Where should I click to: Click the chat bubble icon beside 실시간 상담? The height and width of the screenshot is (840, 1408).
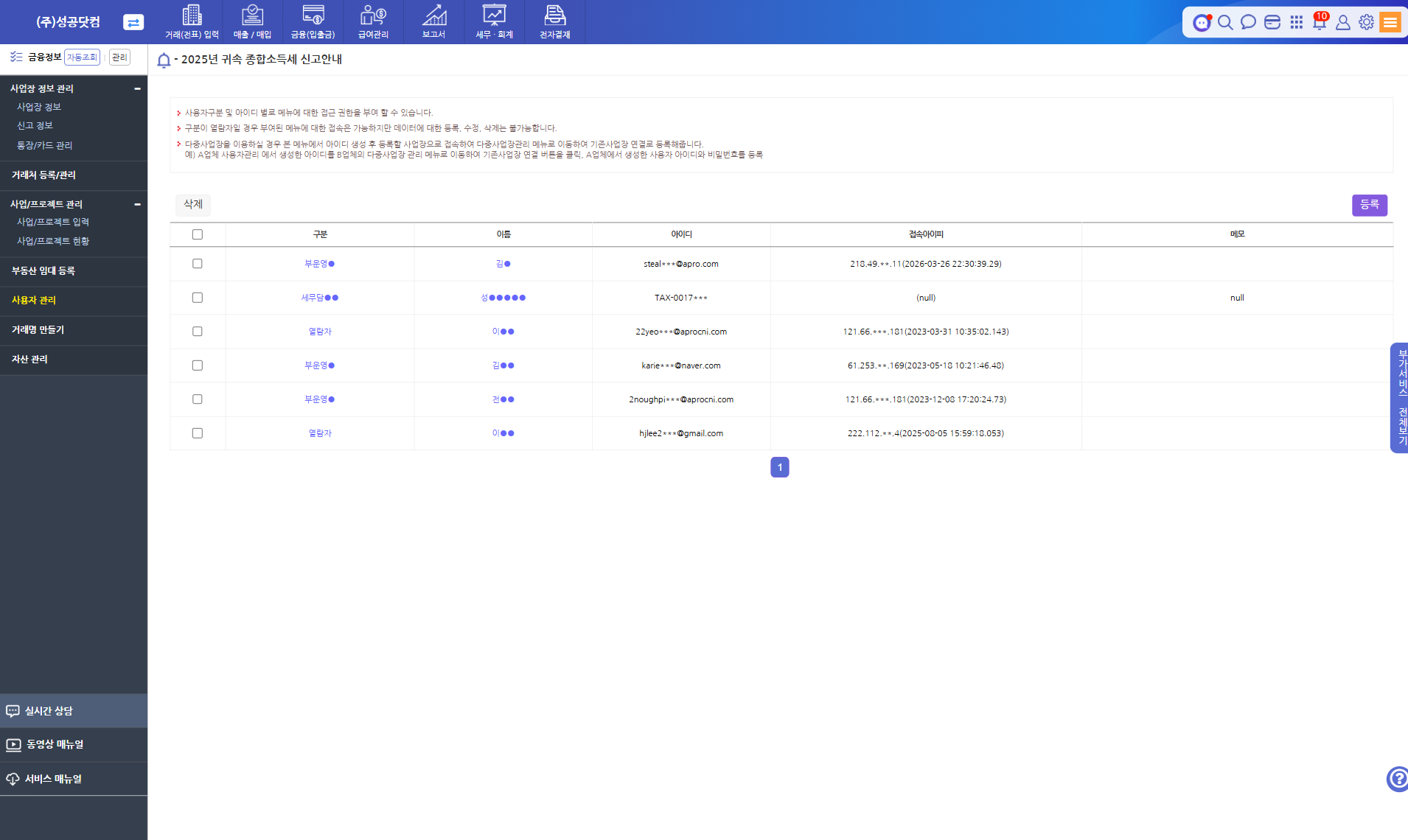(13, 711)
